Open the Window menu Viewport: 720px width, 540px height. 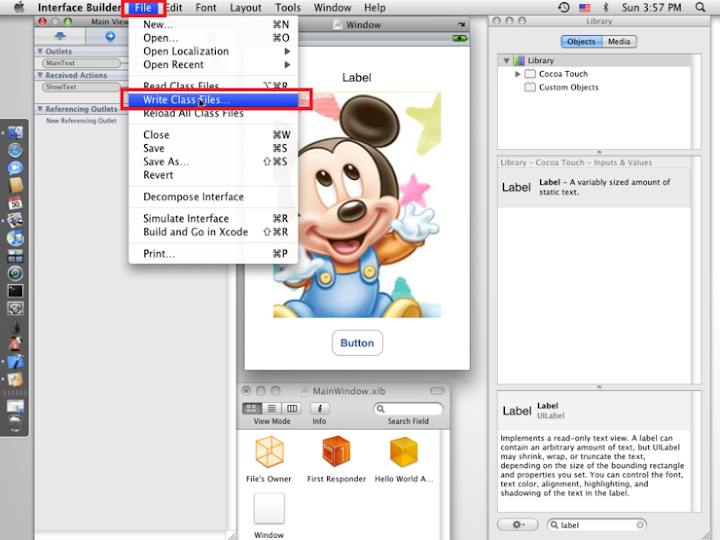click(332, 7)
